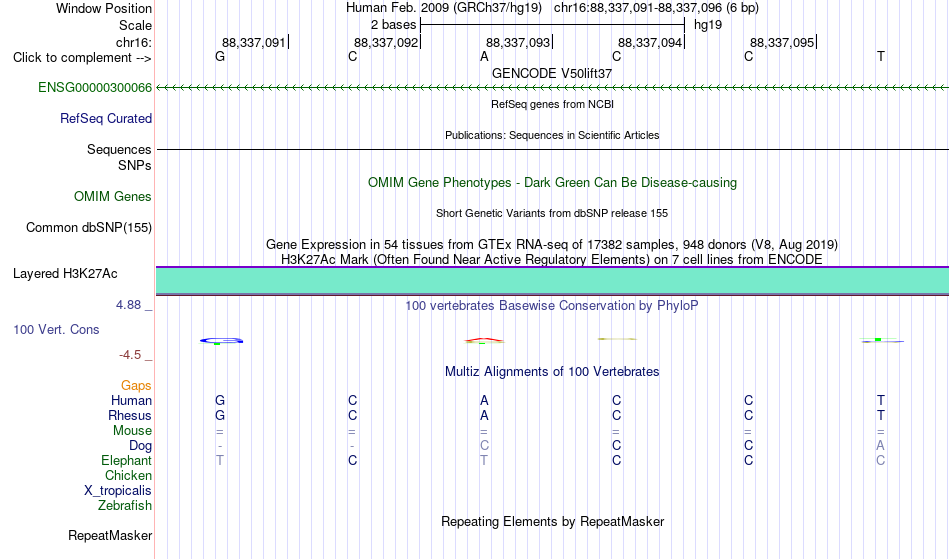Open the 100 Vert. Cons track label
950x559 pixels.
(x=56, y=330)
